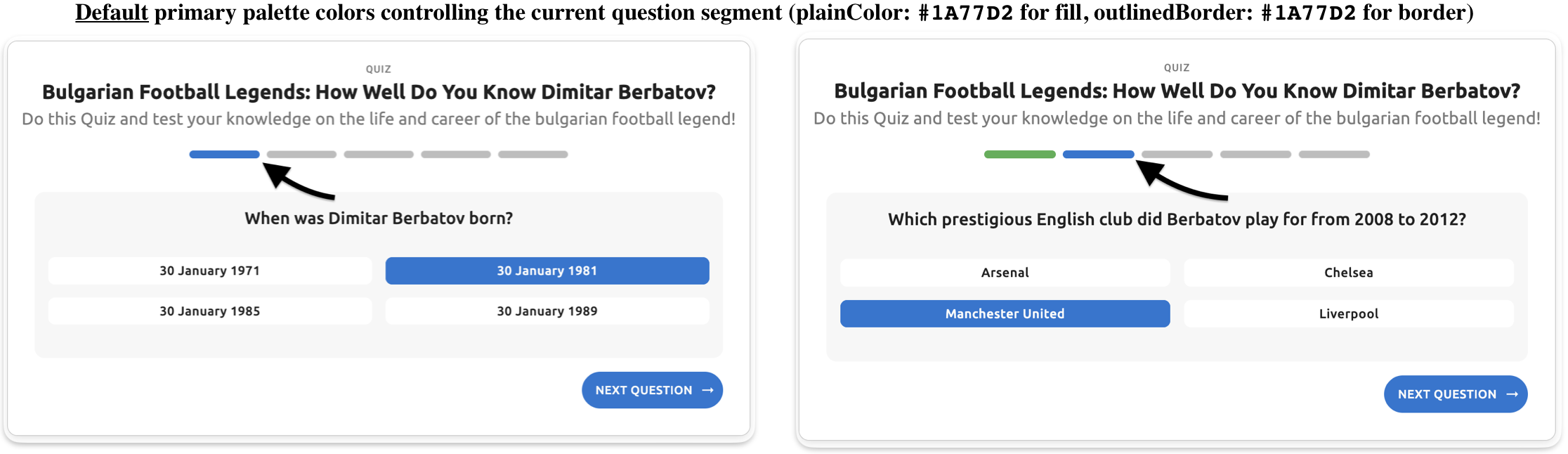This screenshot has width=1568, height=454.
Task: Click the underlined word "Default" in the caption
Action: [112, 13]
